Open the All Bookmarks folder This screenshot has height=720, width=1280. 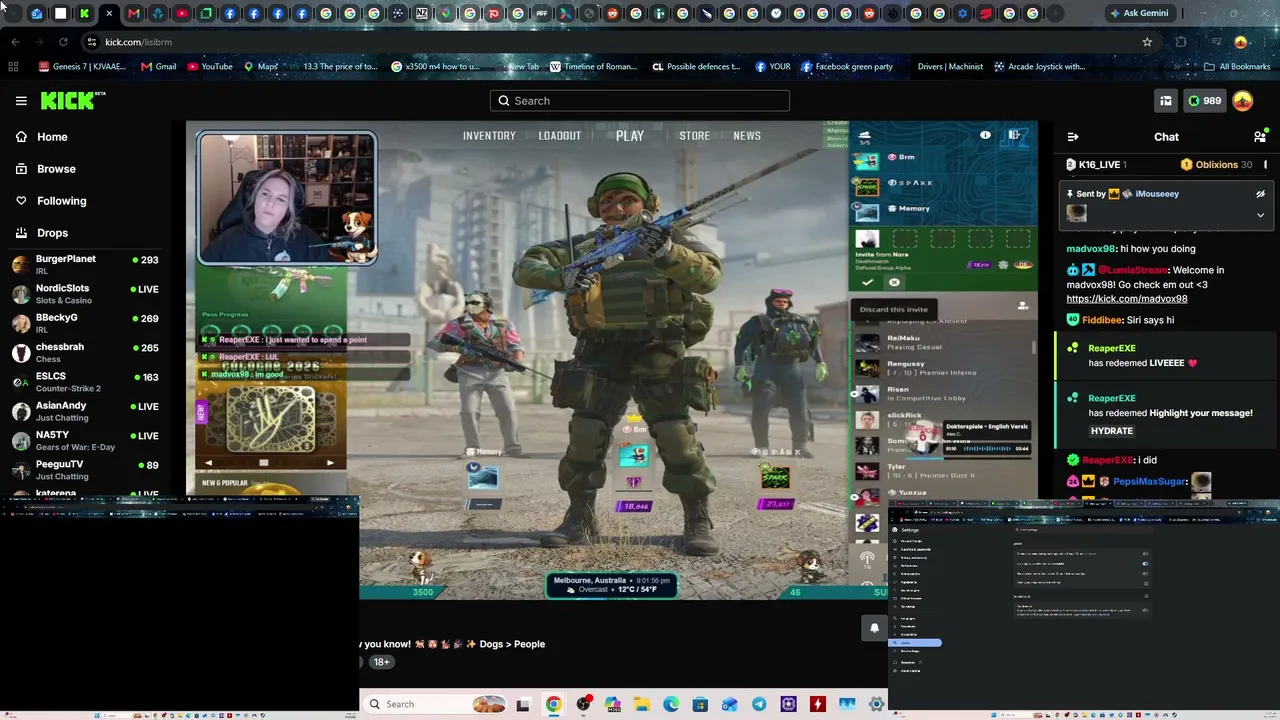pyautogui.click(x=1237, y=67)
